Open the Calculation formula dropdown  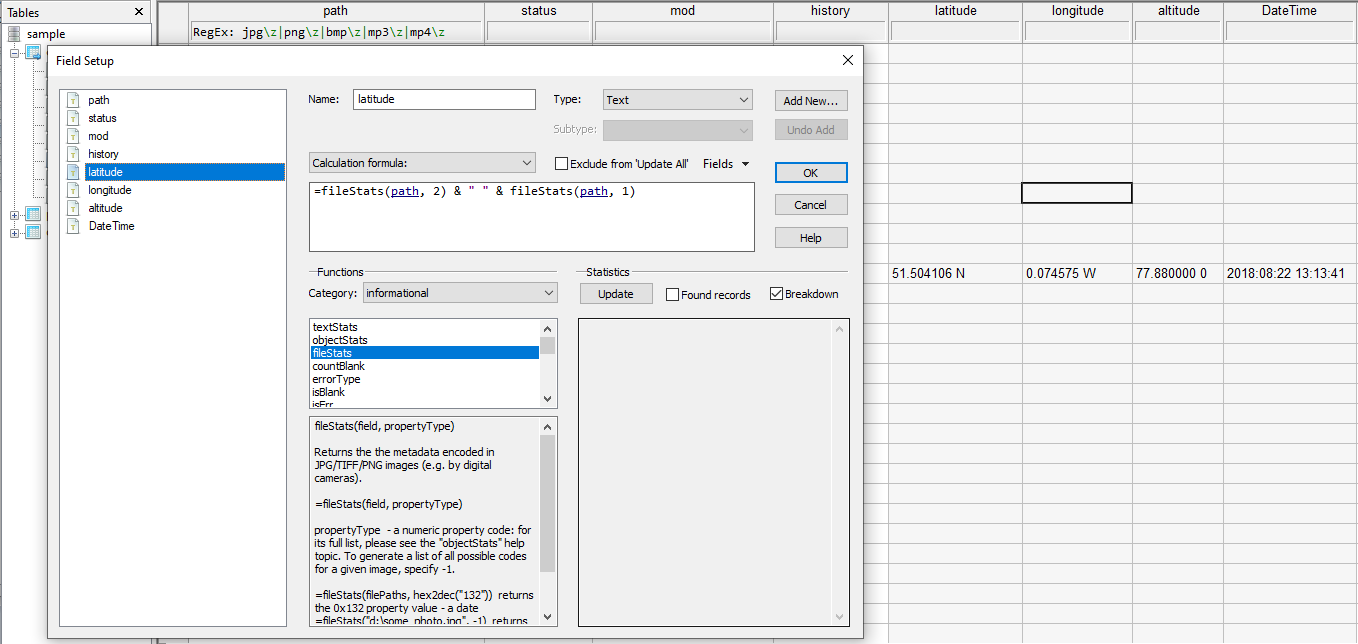[422, 163]
